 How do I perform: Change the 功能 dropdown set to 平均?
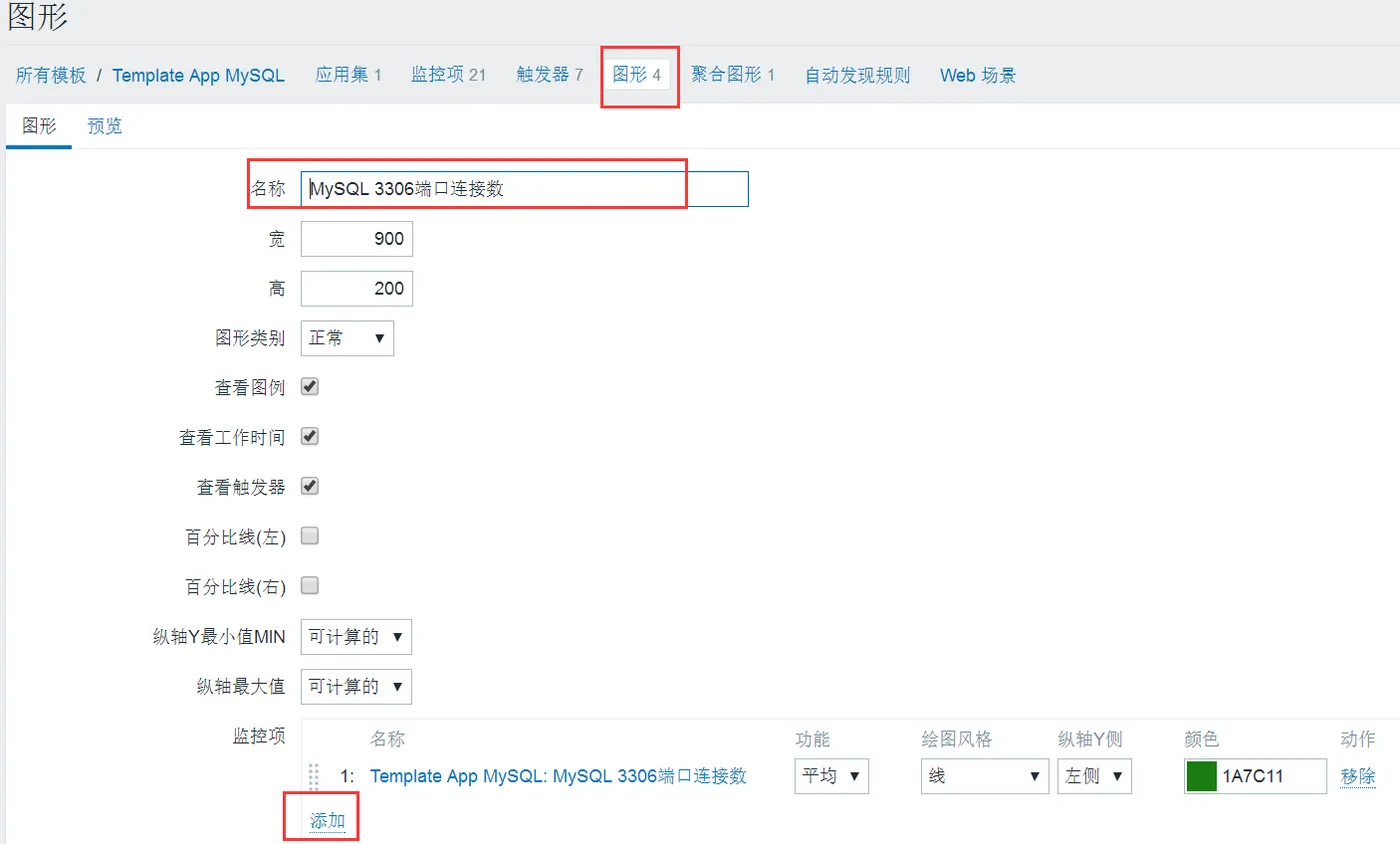click(x=832, y=776)
